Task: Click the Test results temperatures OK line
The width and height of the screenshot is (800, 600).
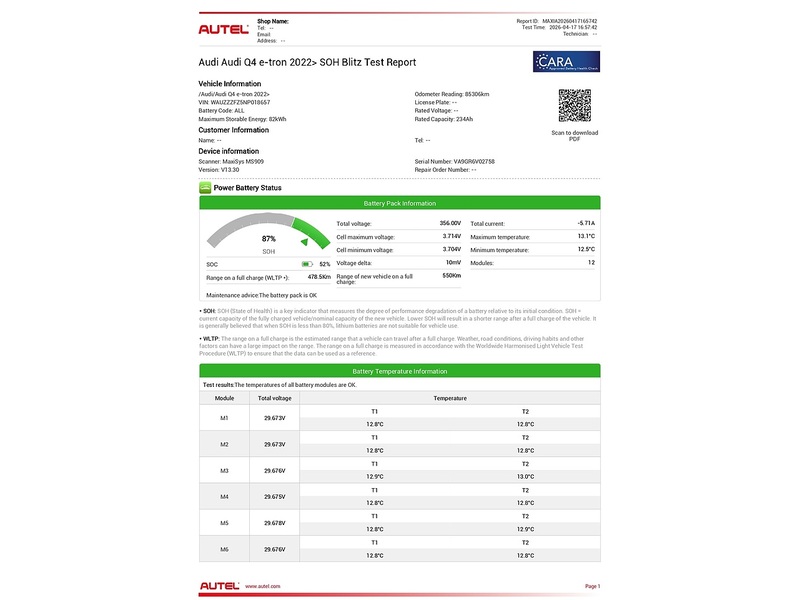Action: (280, 385)
